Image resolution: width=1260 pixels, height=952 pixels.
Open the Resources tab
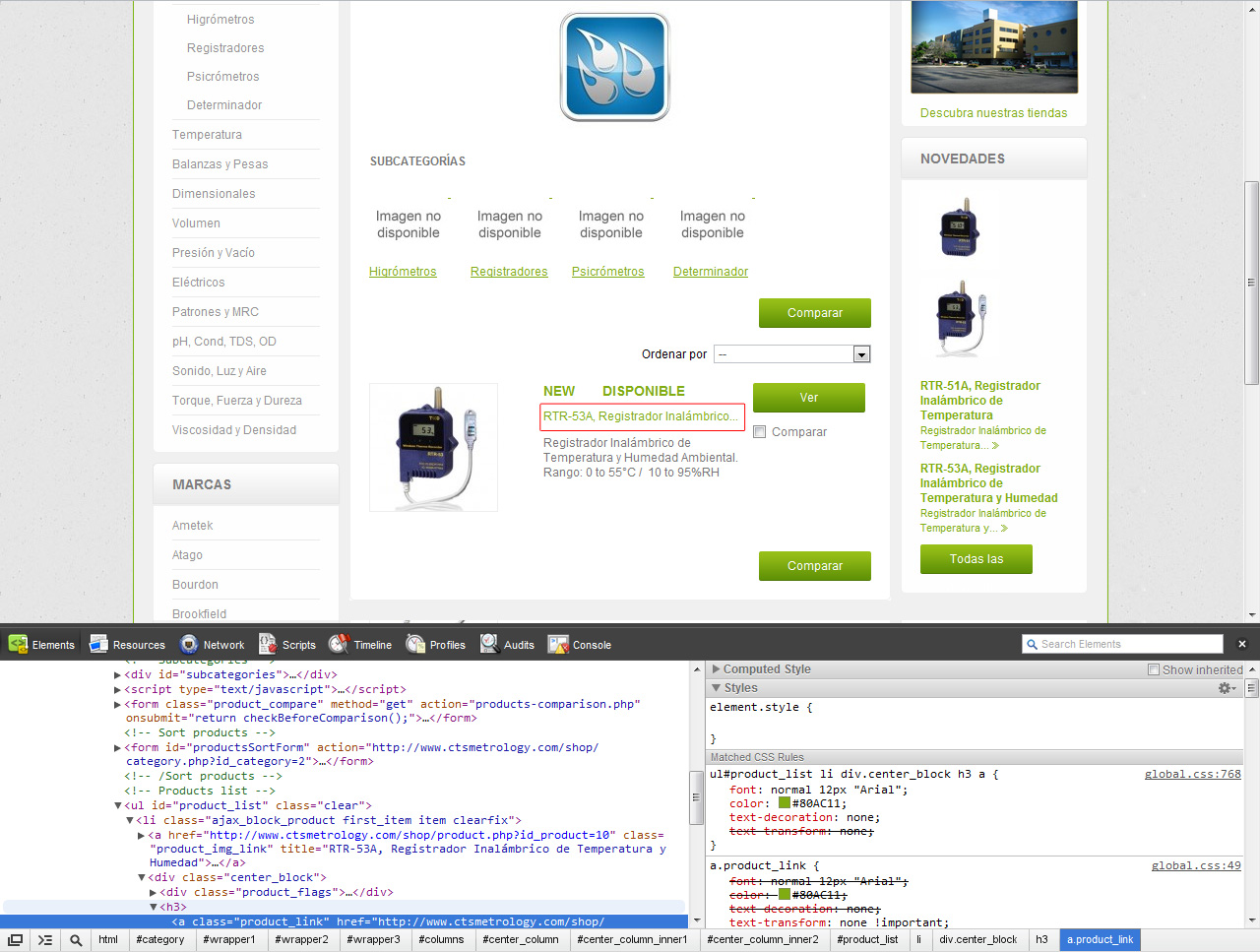[x=127, y=645]
